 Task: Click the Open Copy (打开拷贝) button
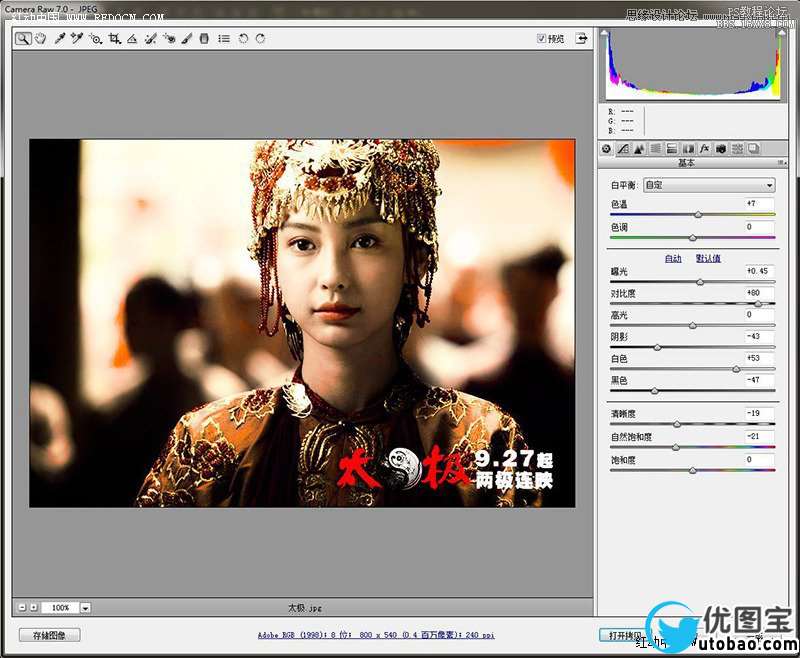point(625,635)
